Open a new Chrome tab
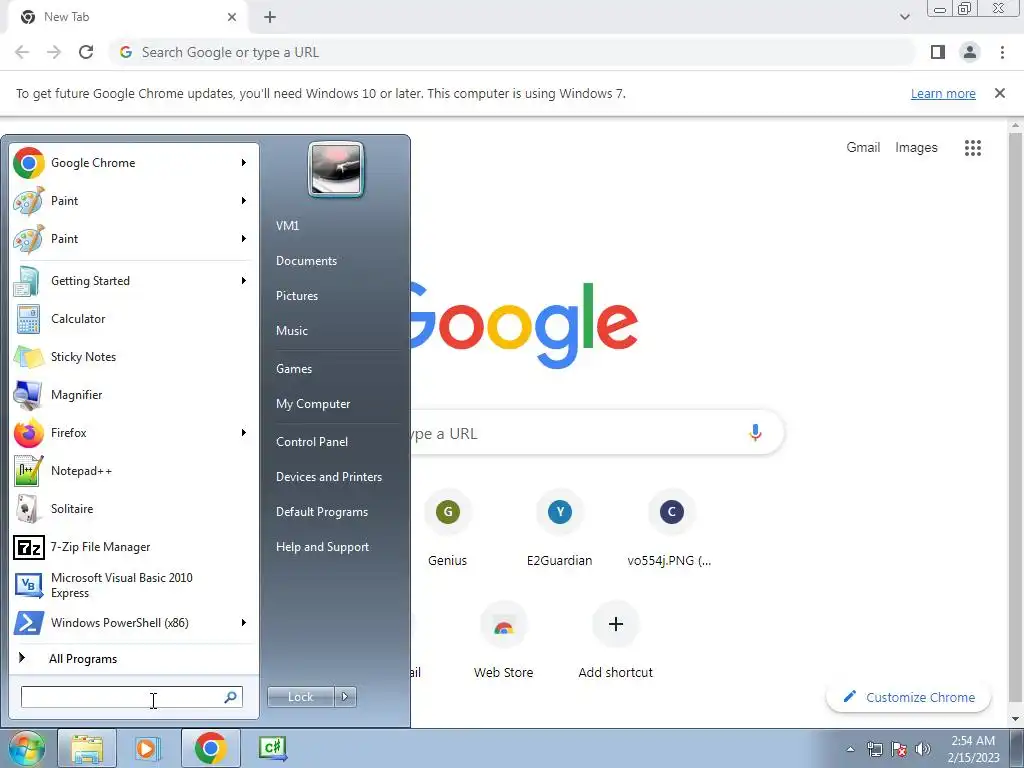Viewport: 1024px width, 768px height. click(x=270, y=17)
